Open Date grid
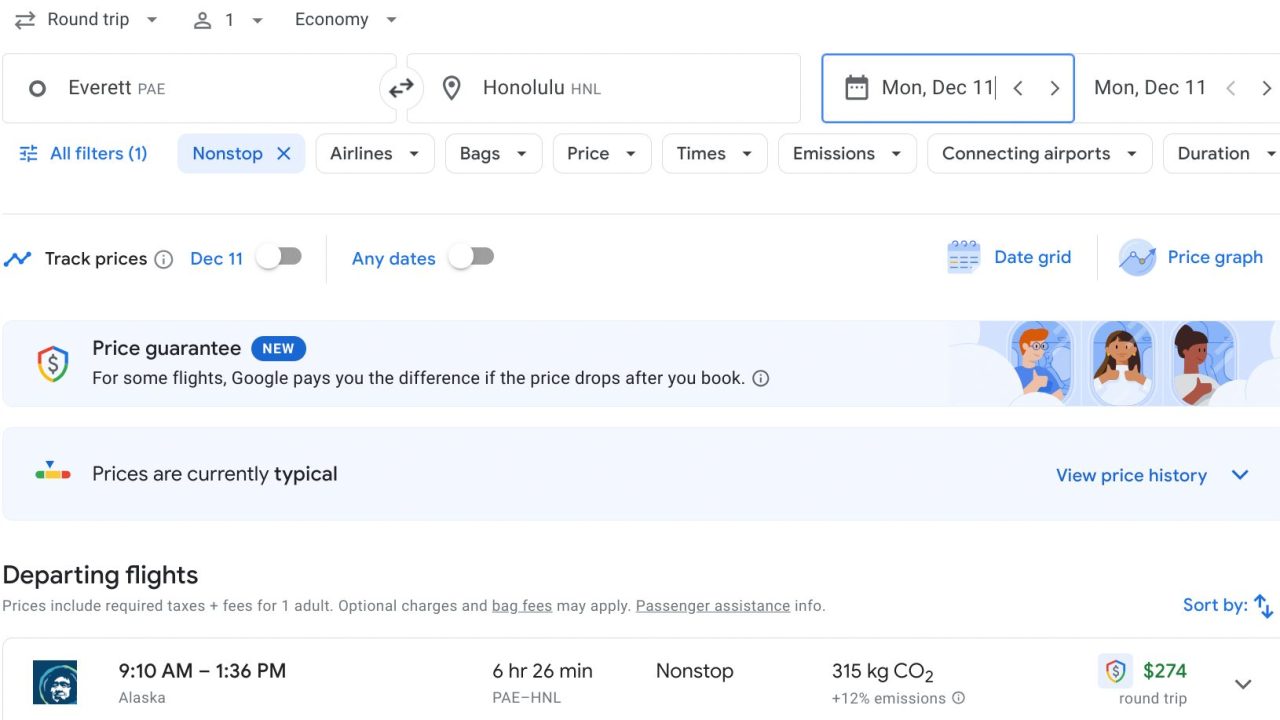This screenshot has height=720, width=1280. [1009, 257]
